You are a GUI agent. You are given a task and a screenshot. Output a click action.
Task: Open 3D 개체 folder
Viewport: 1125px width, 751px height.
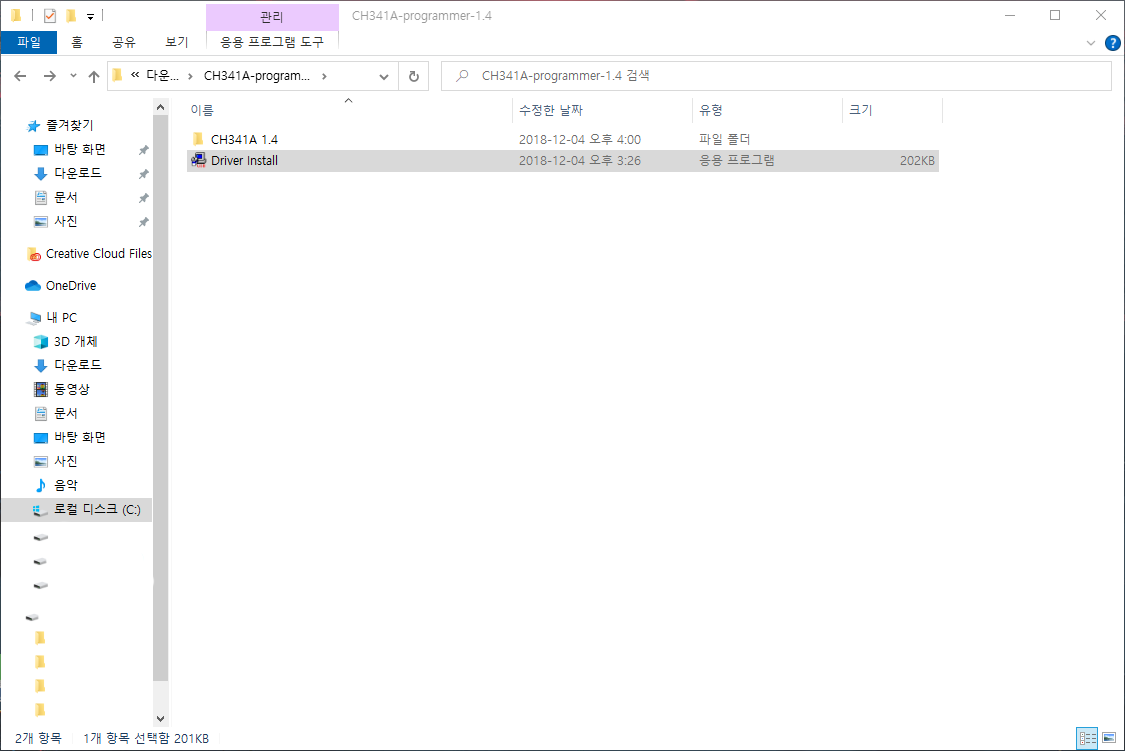pyautogui.click(x=75, y=341)
